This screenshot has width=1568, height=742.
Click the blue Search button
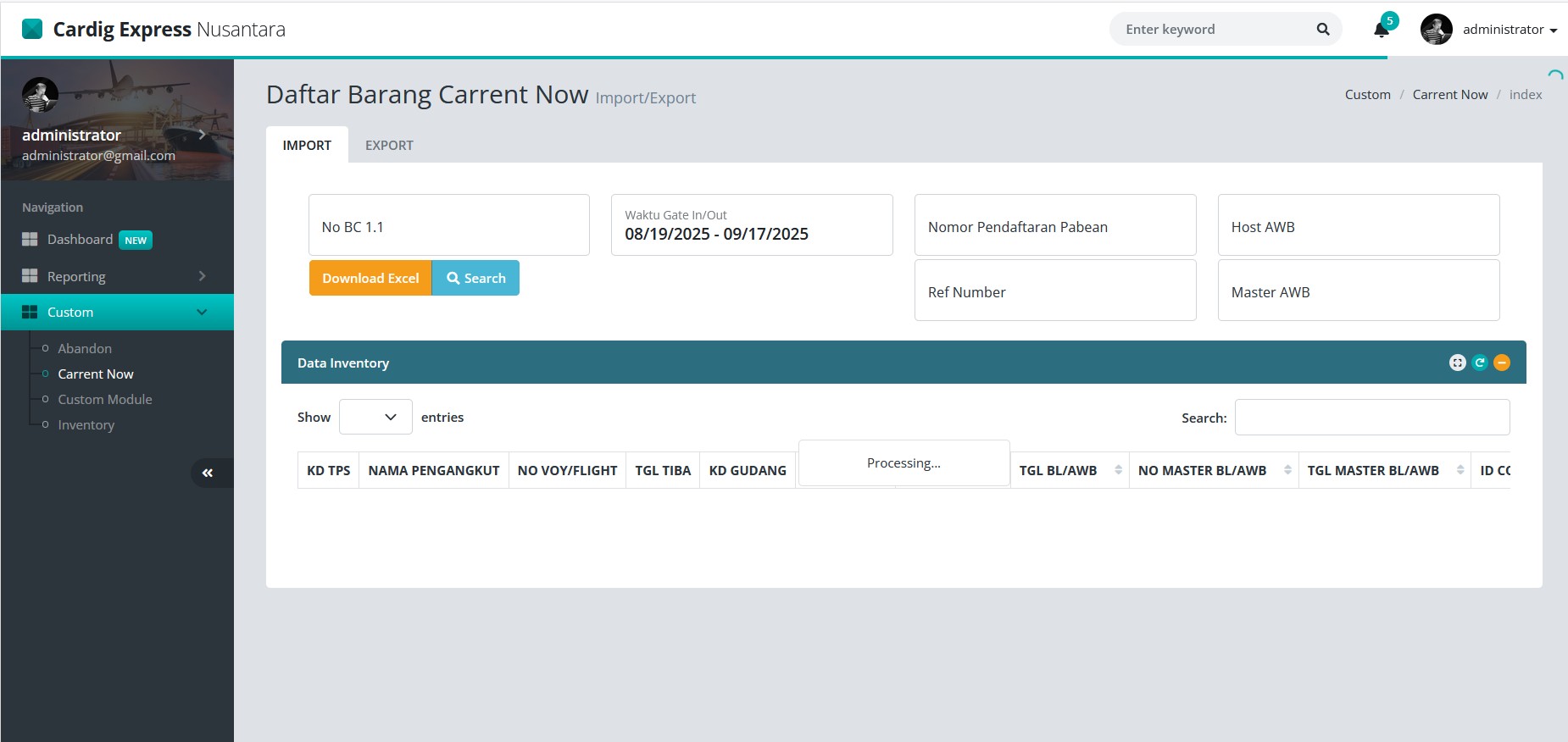[475, 278]
